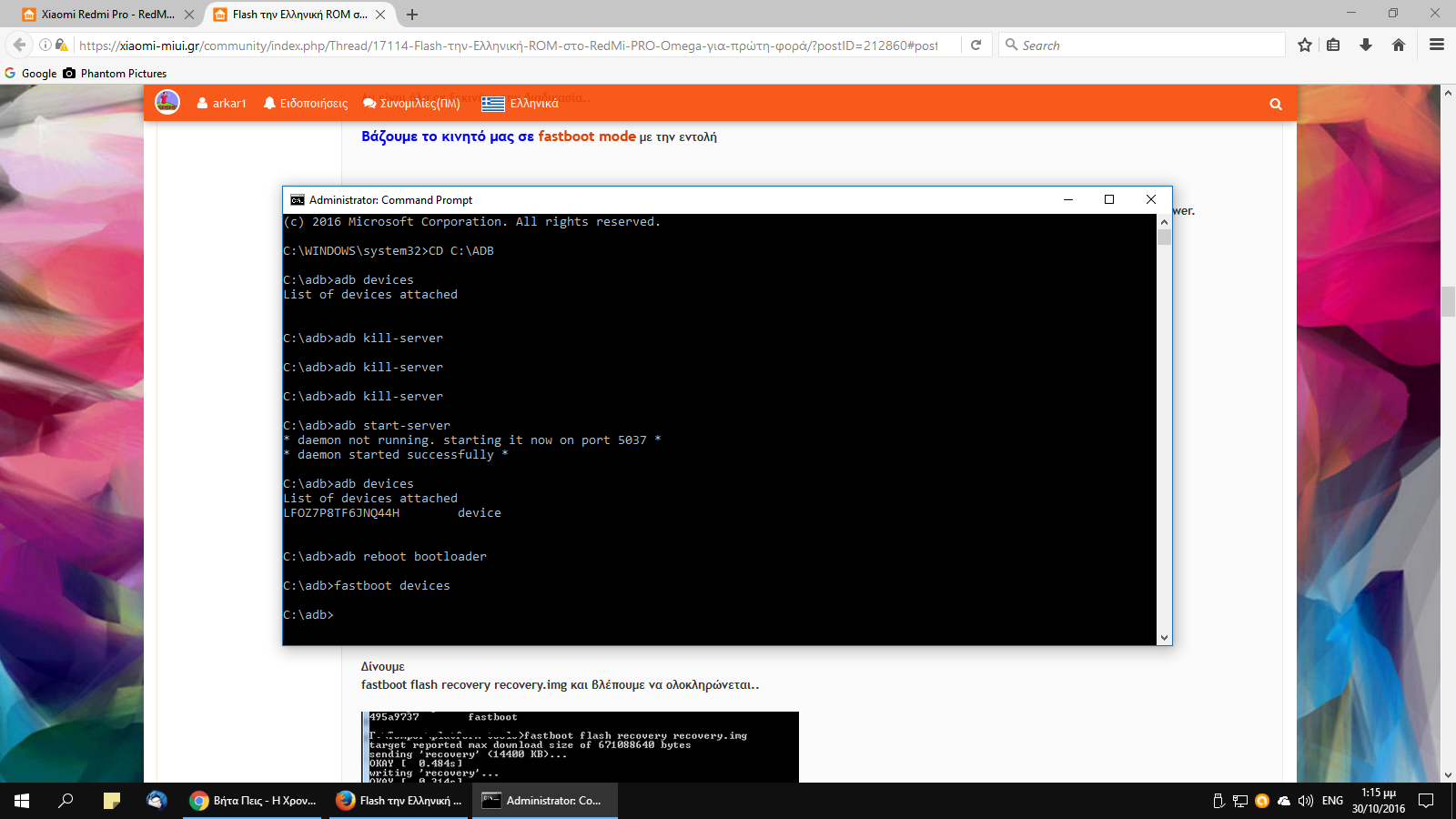
Task: Expand the Ελληνικά language selector
Action: [521, 104]
